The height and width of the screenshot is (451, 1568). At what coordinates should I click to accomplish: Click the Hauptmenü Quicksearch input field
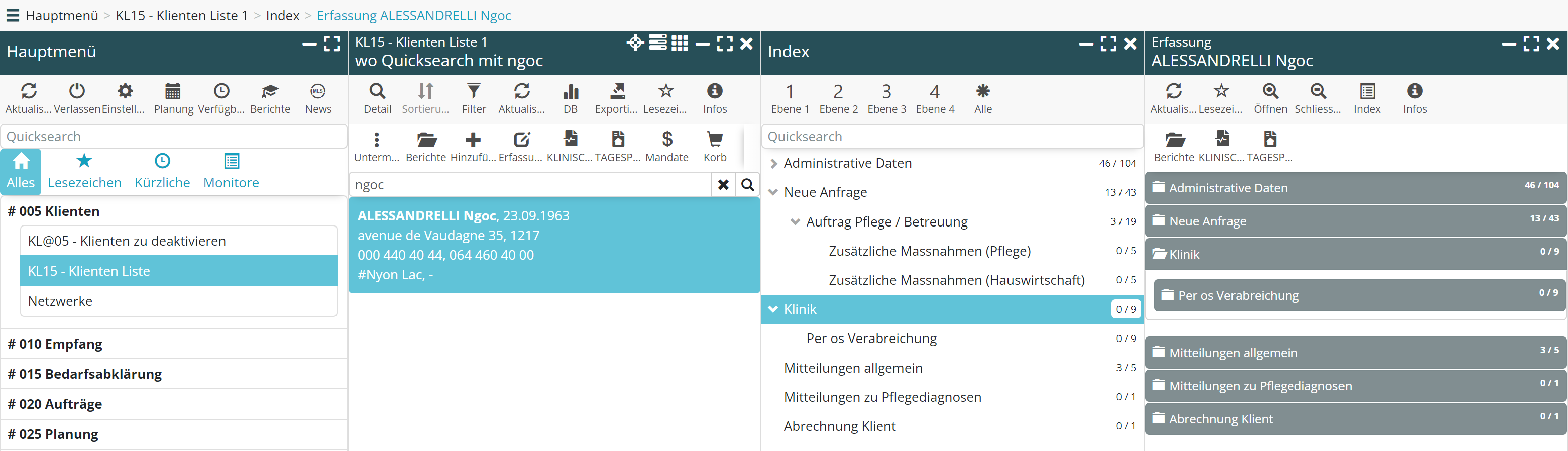173,136
